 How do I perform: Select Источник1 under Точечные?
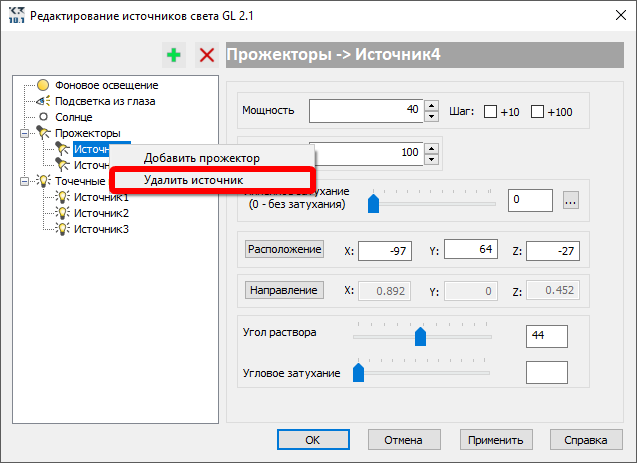[x=101, y=197]
